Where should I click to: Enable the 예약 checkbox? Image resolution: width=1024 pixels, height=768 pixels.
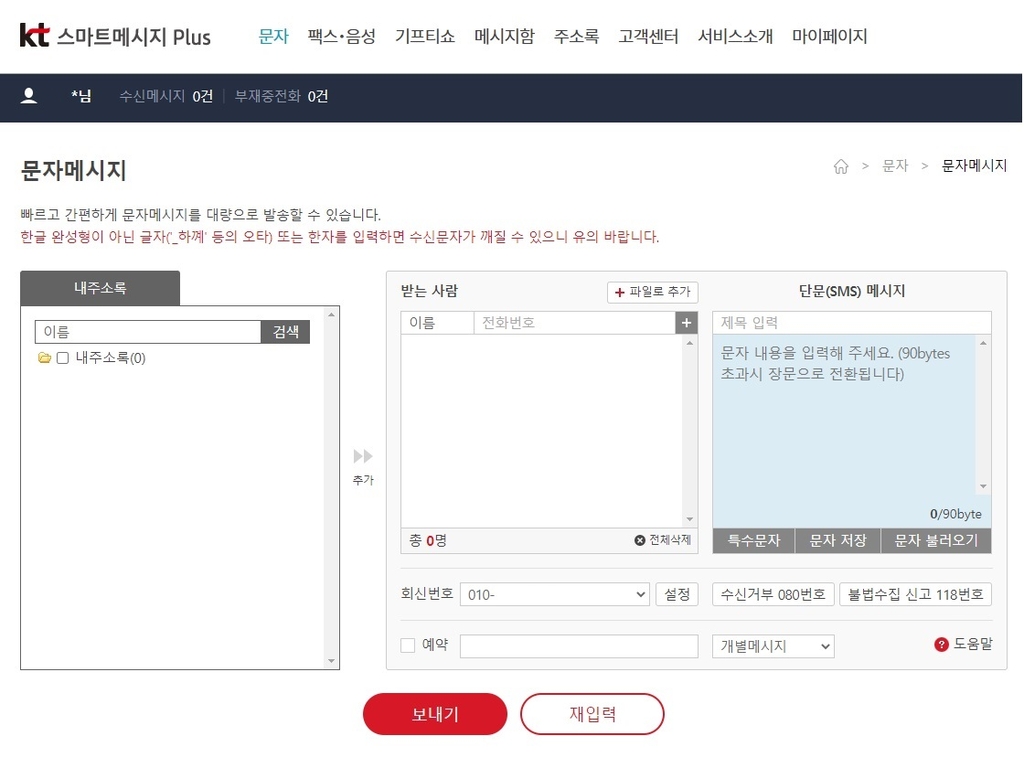coord(408,646)
